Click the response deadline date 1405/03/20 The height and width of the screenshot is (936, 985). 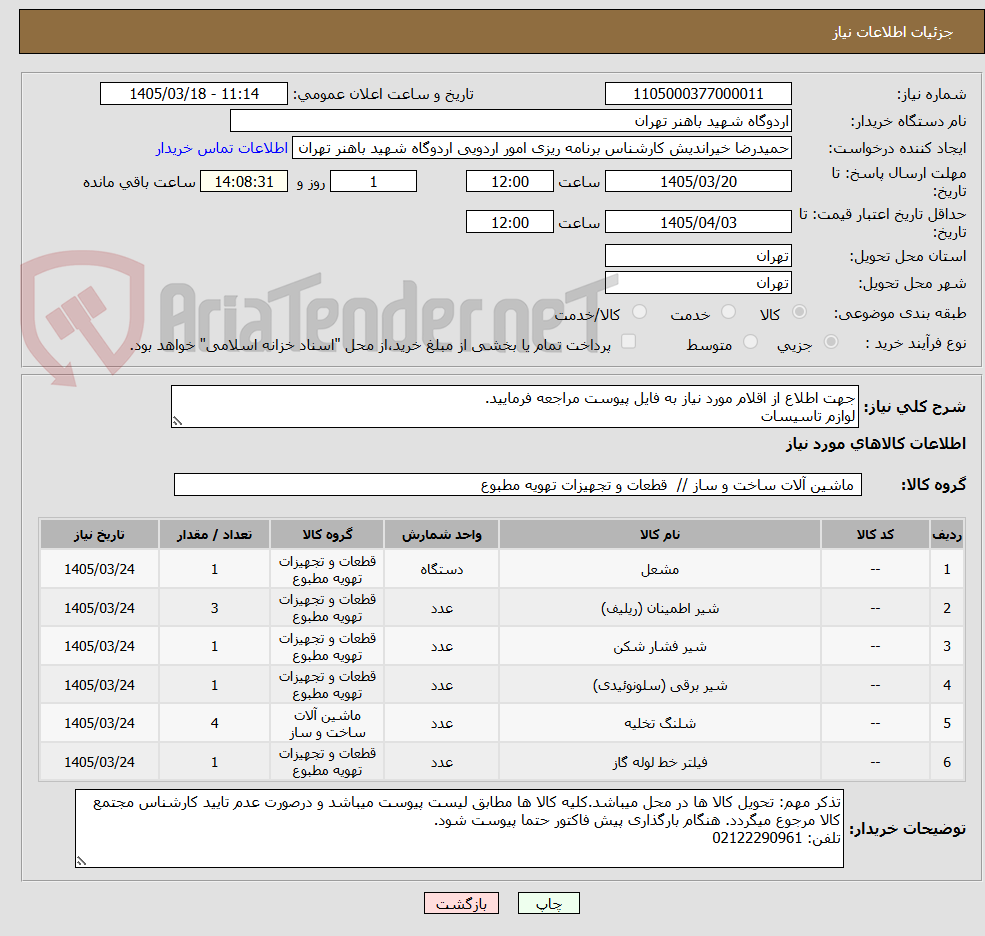[698, 182]
